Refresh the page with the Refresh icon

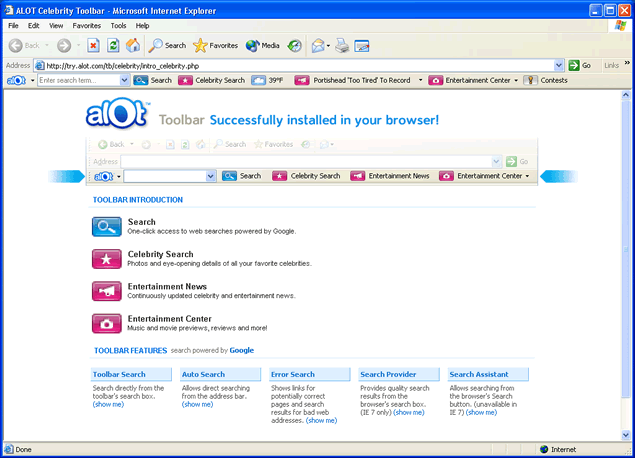[x=113, y=45]
